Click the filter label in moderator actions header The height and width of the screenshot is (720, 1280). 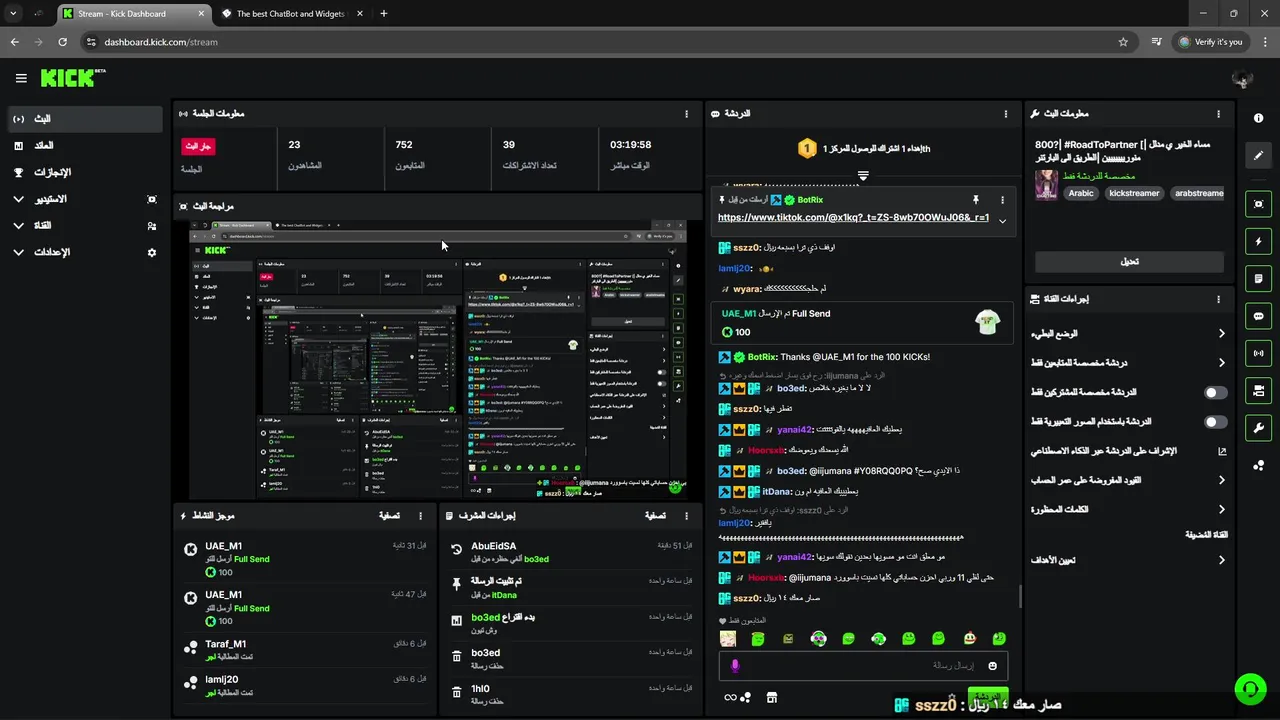click(655, 516)
